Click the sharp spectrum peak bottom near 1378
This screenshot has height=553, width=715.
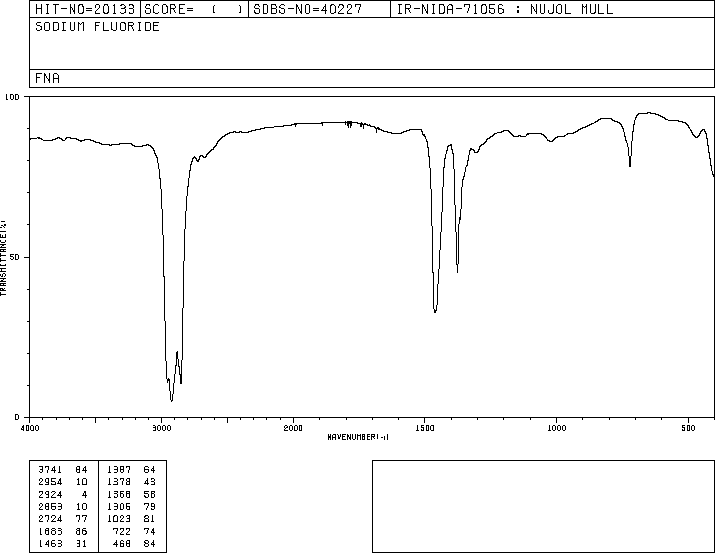[x=457, y=272]
